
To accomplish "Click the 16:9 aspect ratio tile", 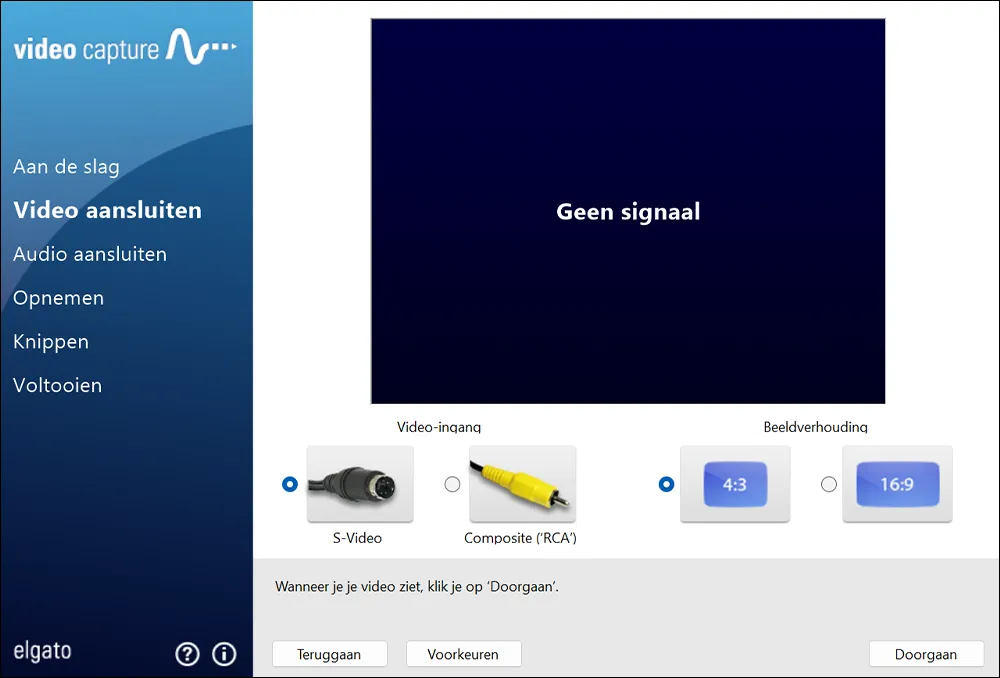I will [x=897, y=484].
